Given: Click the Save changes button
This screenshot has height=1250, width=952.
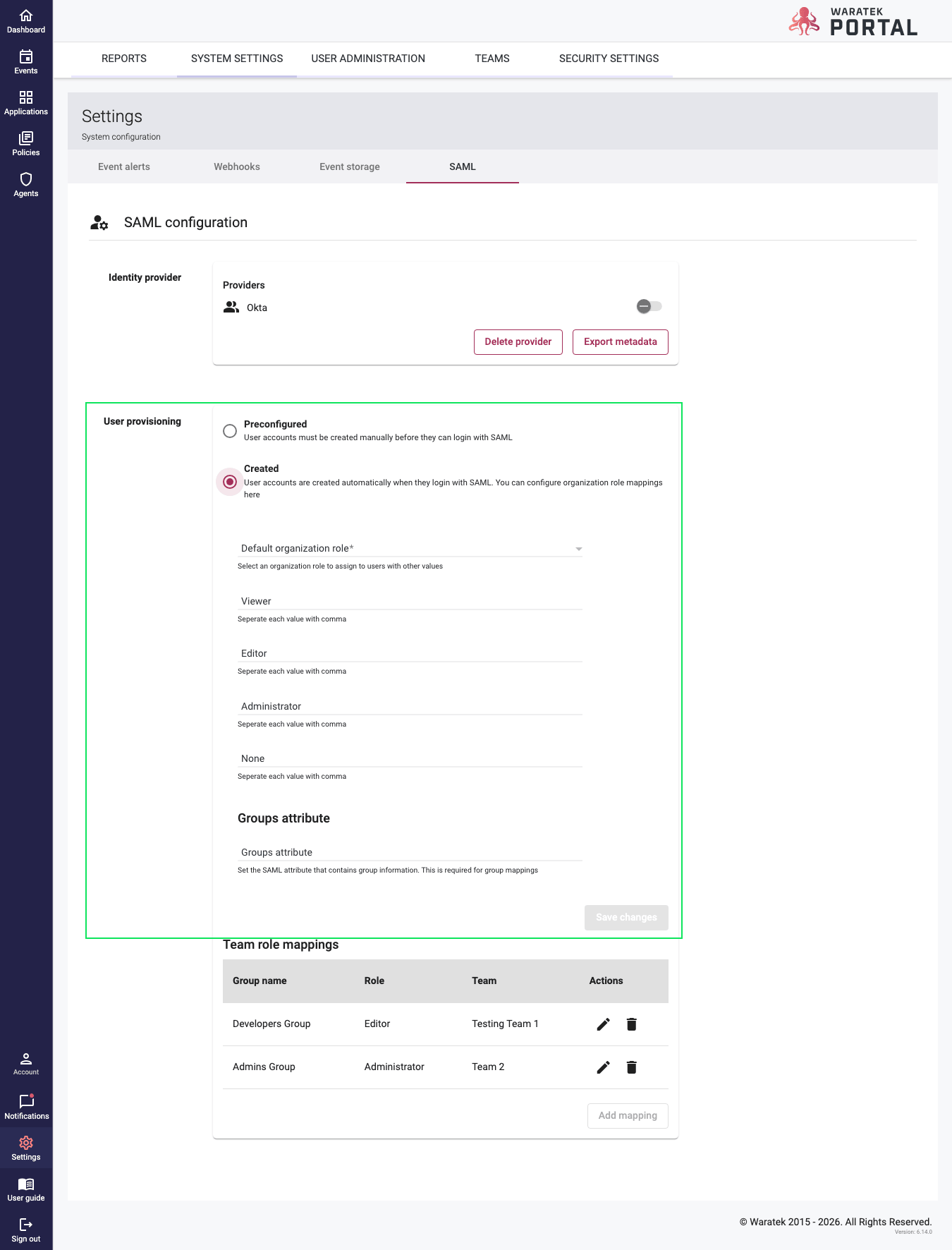Looking at the screenshot, I should pos(626,918).
